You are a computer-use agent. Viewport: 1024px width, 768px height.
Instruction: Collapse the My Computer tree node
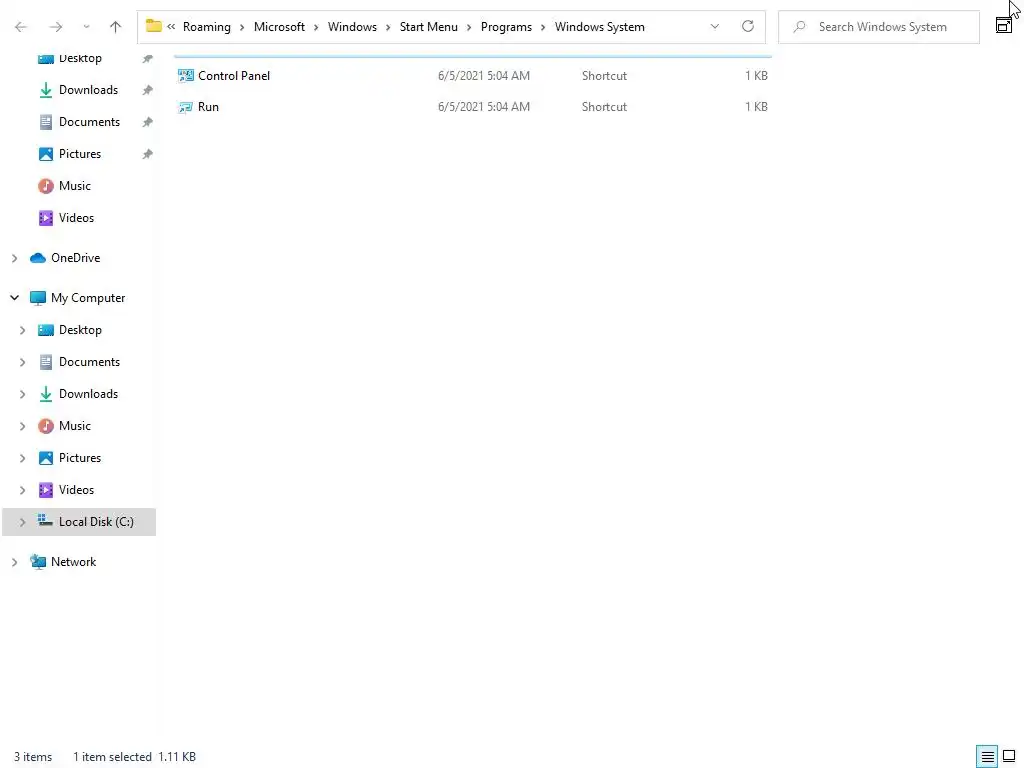(x=14, y=298)
